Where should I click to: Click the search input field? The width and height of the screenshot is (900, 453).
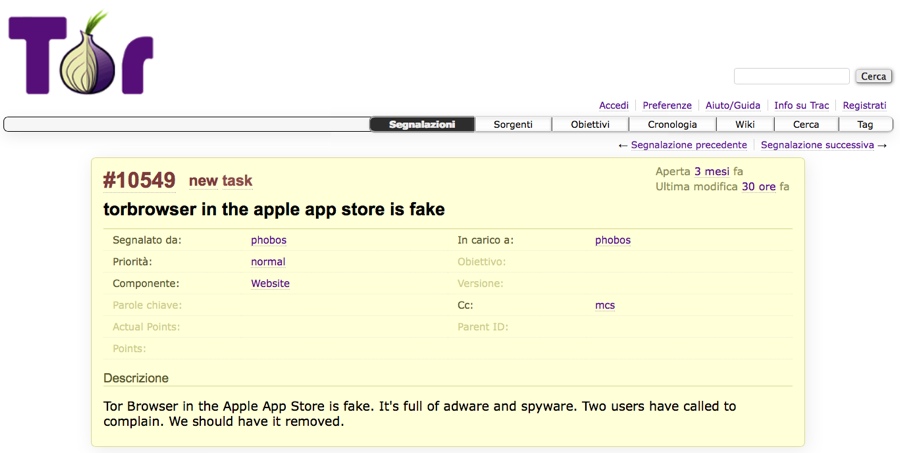click(x=791, y=76)
